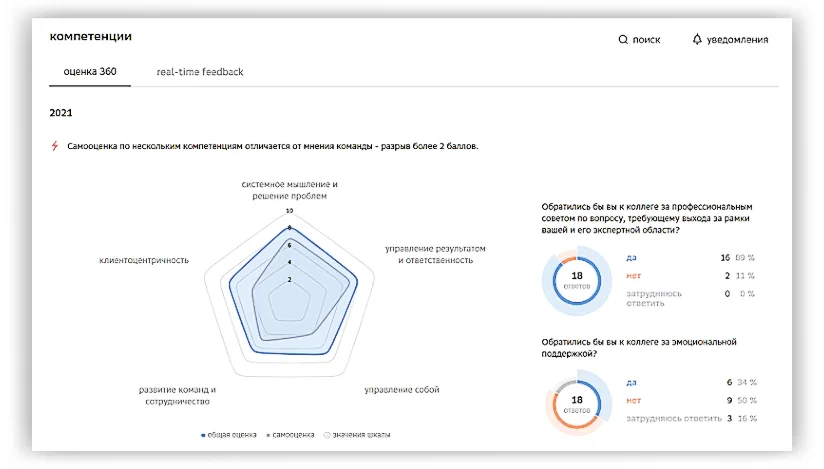Select 'развитие команд и сотрудничество' label

[x=177, y=395]
